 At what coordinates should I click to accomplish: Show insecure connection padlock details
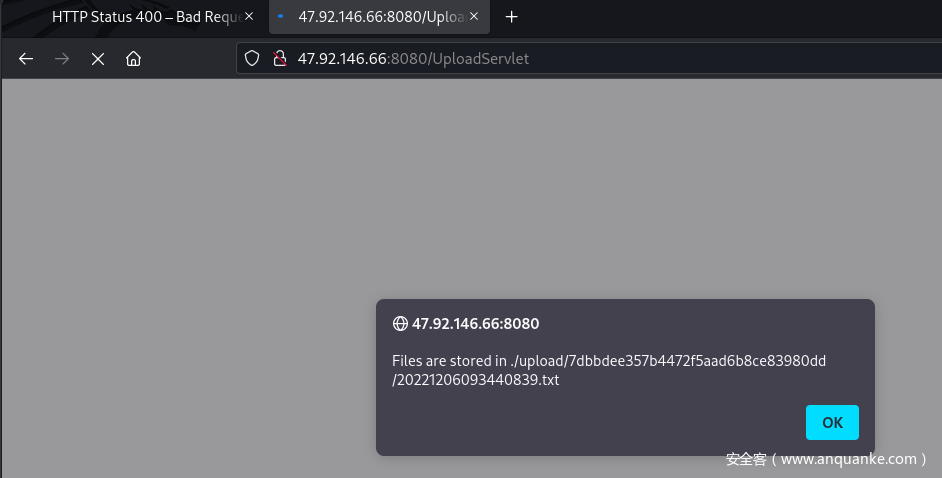coord(280,58)
